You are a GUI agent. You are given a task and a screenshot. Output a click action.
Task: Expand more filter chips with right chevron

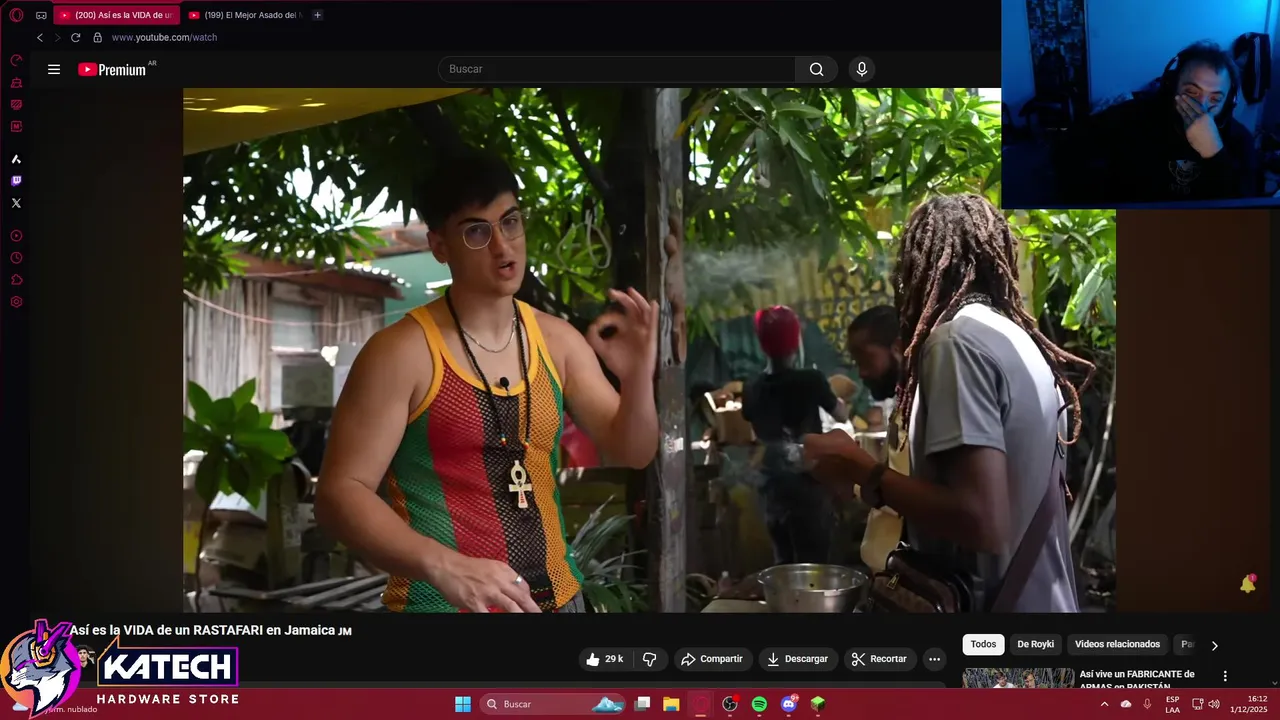tap(1214, 645)
